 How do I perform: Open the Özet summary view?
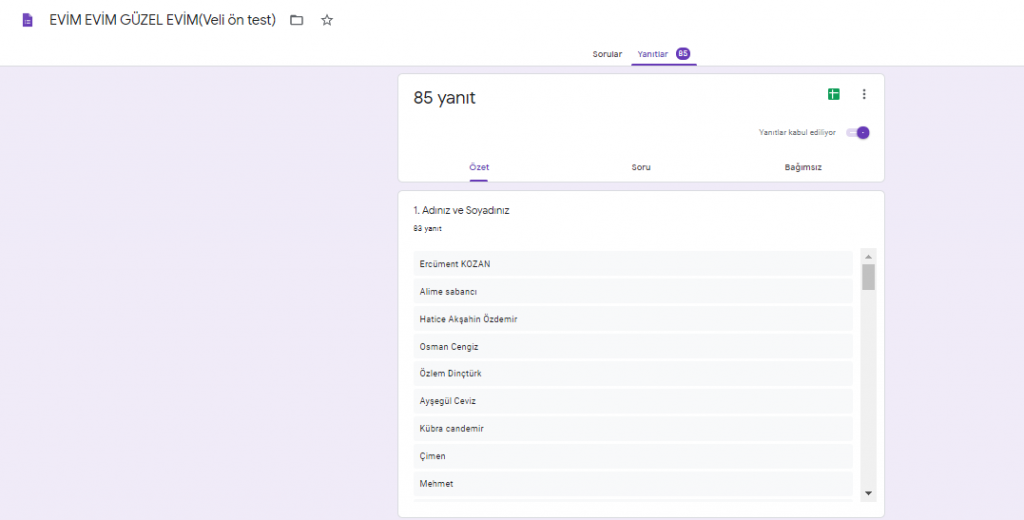click(x=479, y=167)
